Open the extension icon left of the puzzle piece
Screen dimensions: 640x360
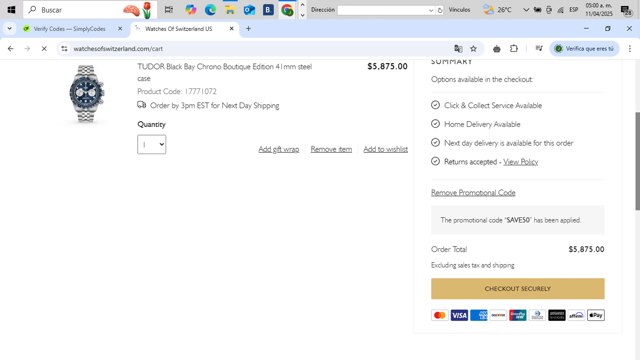[496, 49]
